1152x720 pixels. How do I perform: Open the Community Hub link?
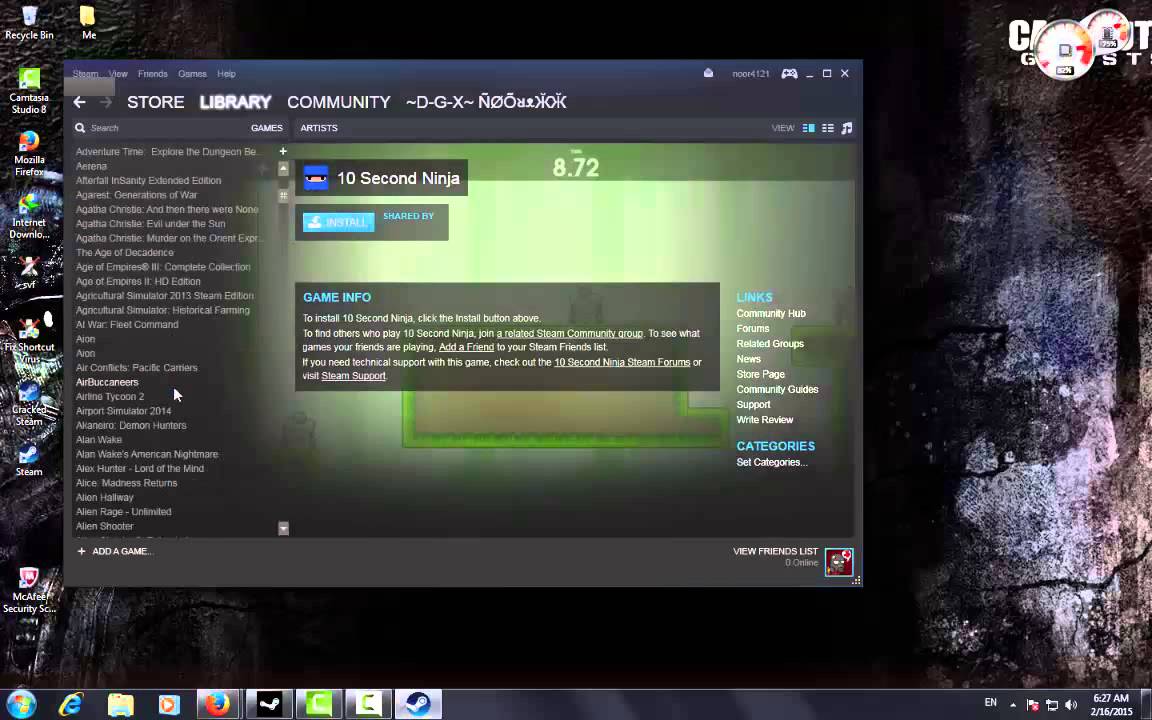point(770,313)
